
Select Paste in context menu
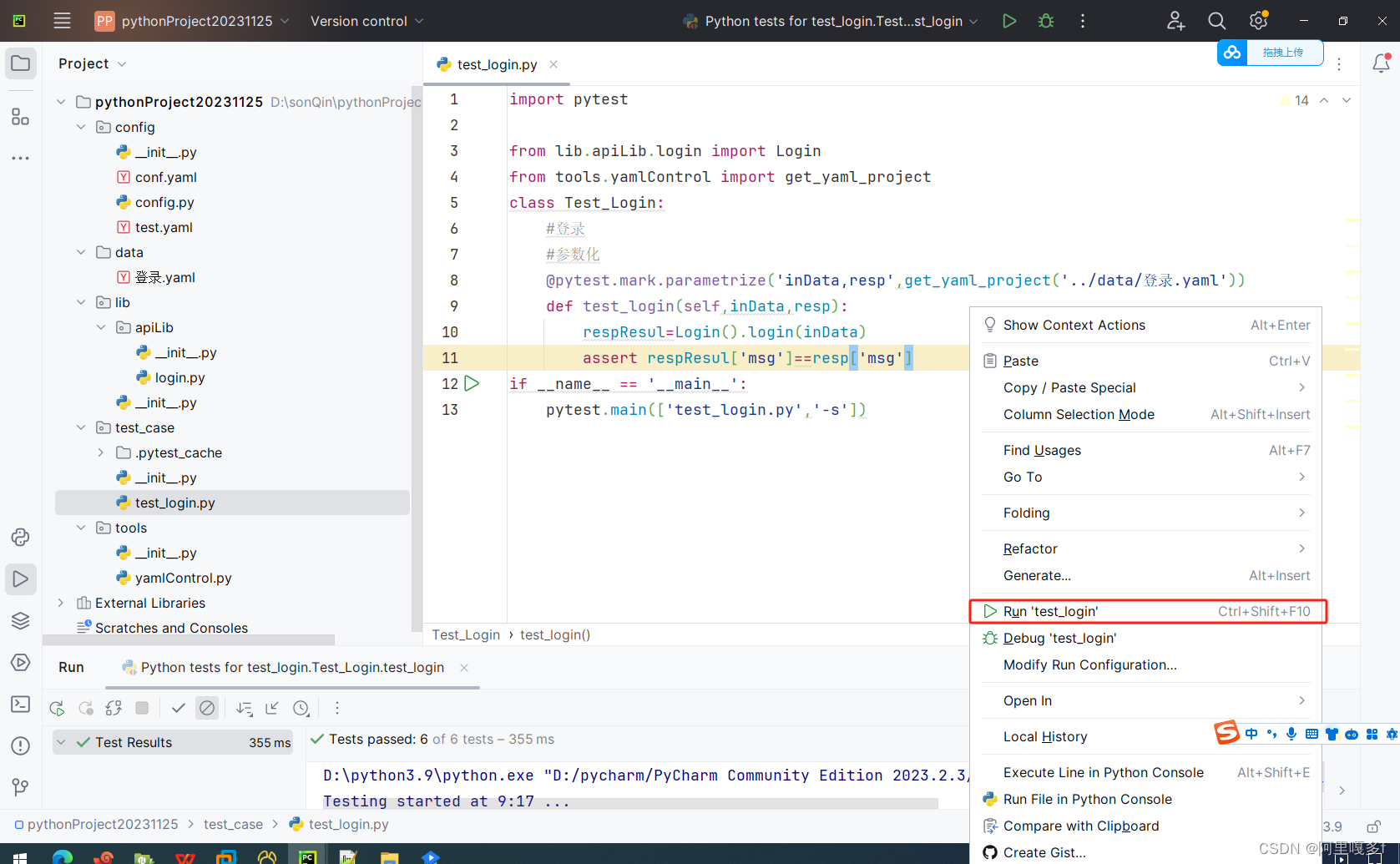point(1145,361)
